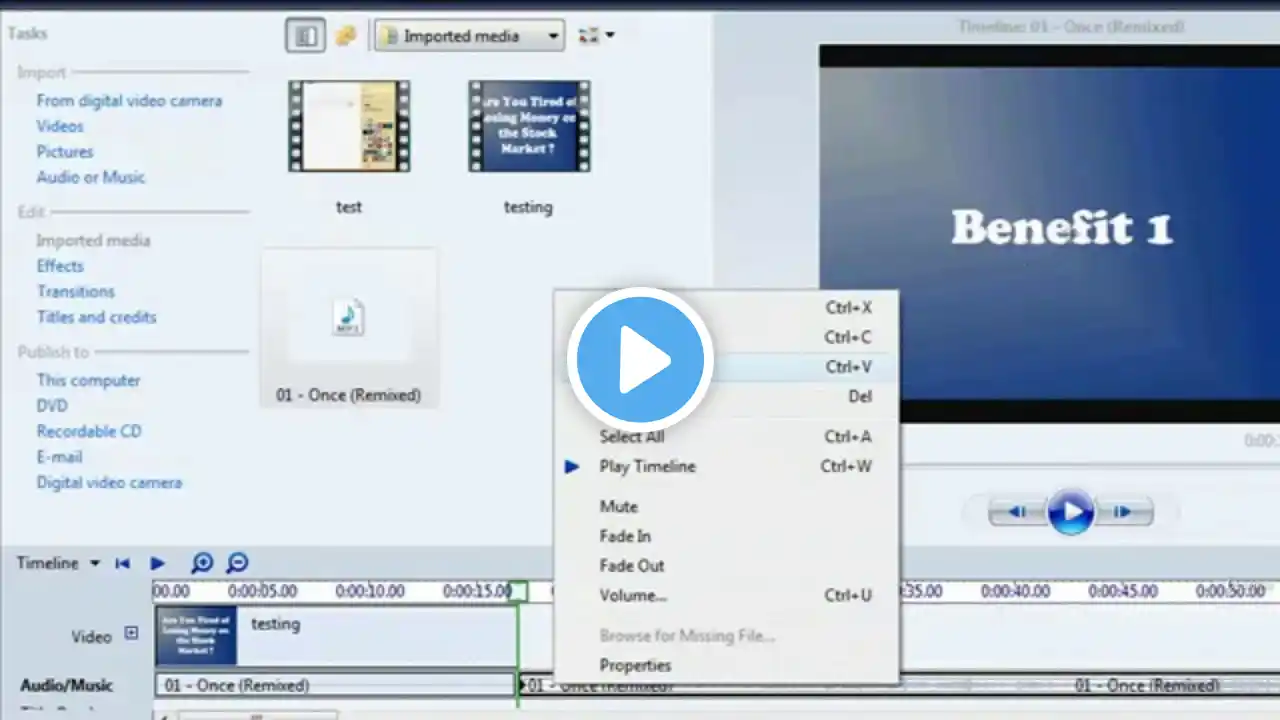Click the green playhead marker on timeline

518,591
